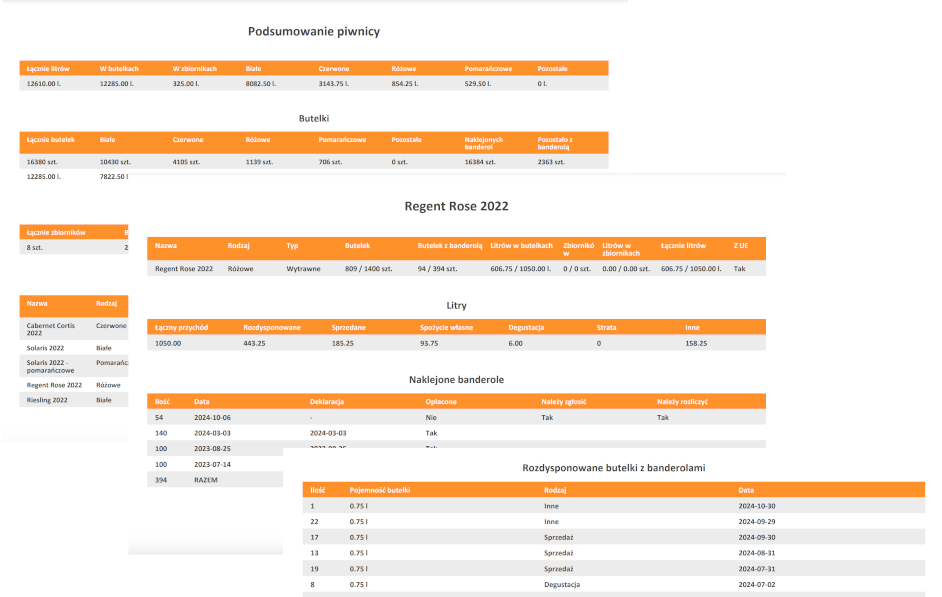Click the "Regent Rose 2022" page title
942x597 pixels.
click(456, 206)
